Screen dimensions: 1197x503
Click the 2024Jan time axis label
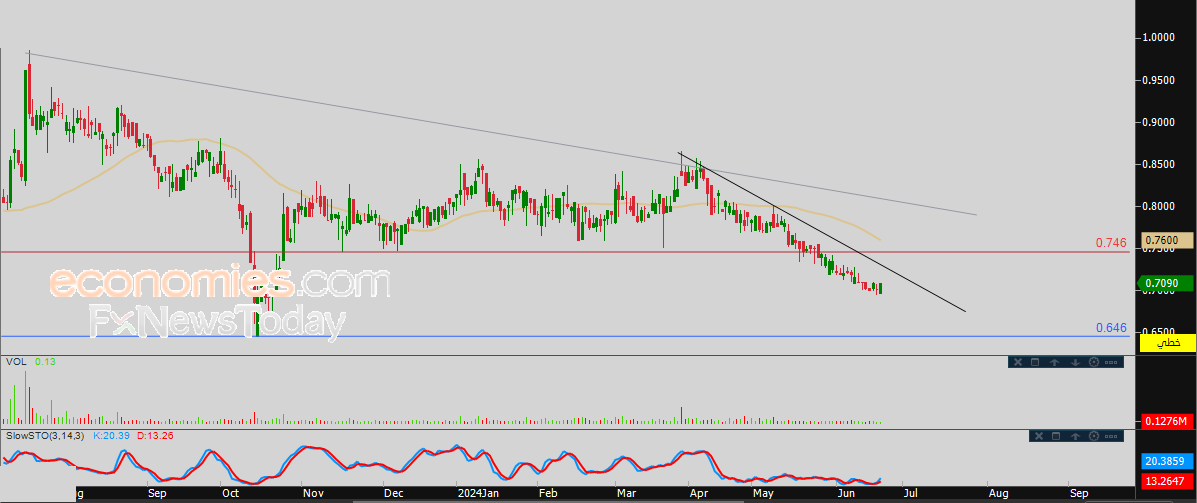478,493
